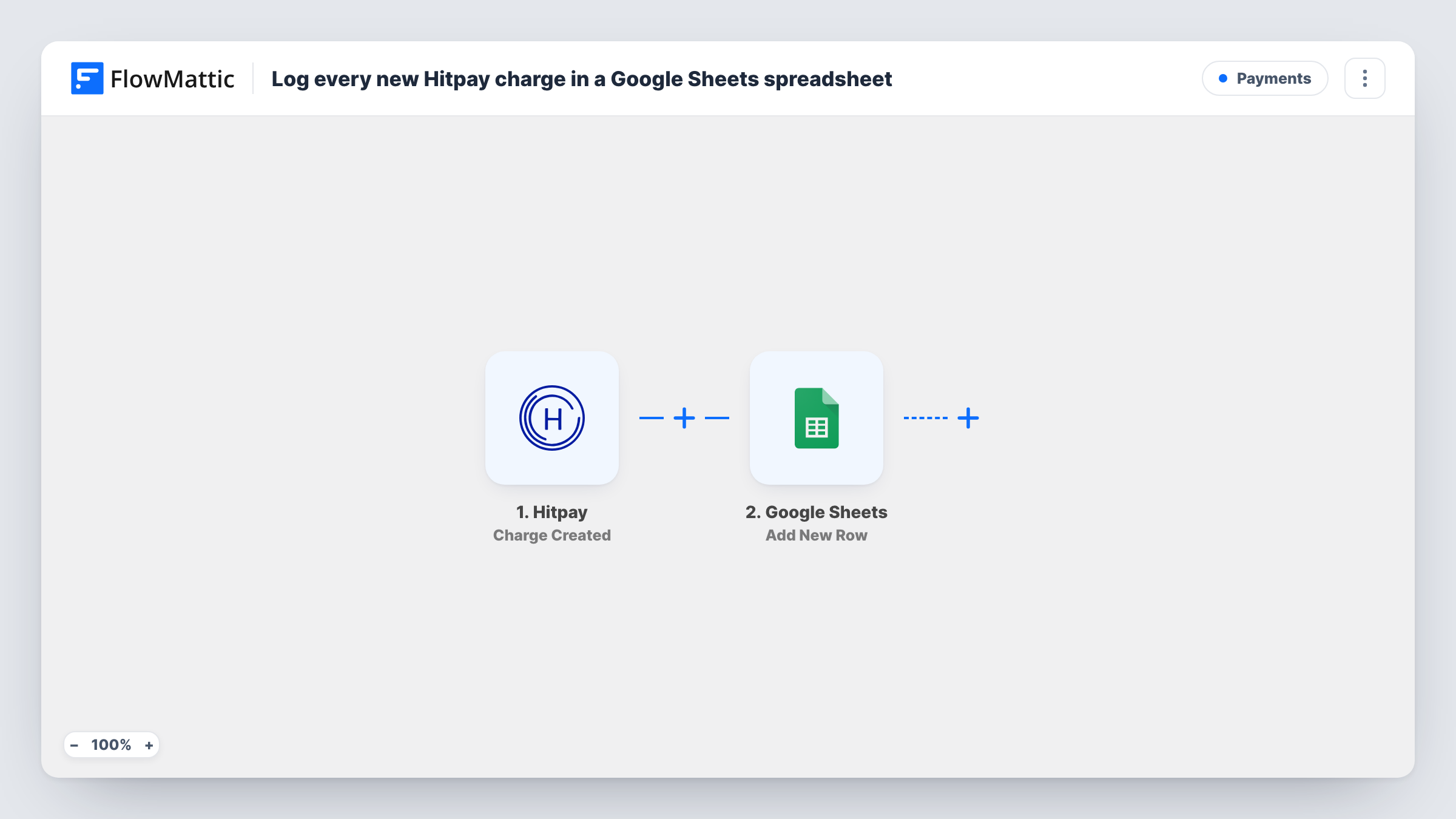Viewport: 1456px width, 819px height.
Task: Click the Payments category tag
Action: pyautogui.click(x=1265, y=78)
